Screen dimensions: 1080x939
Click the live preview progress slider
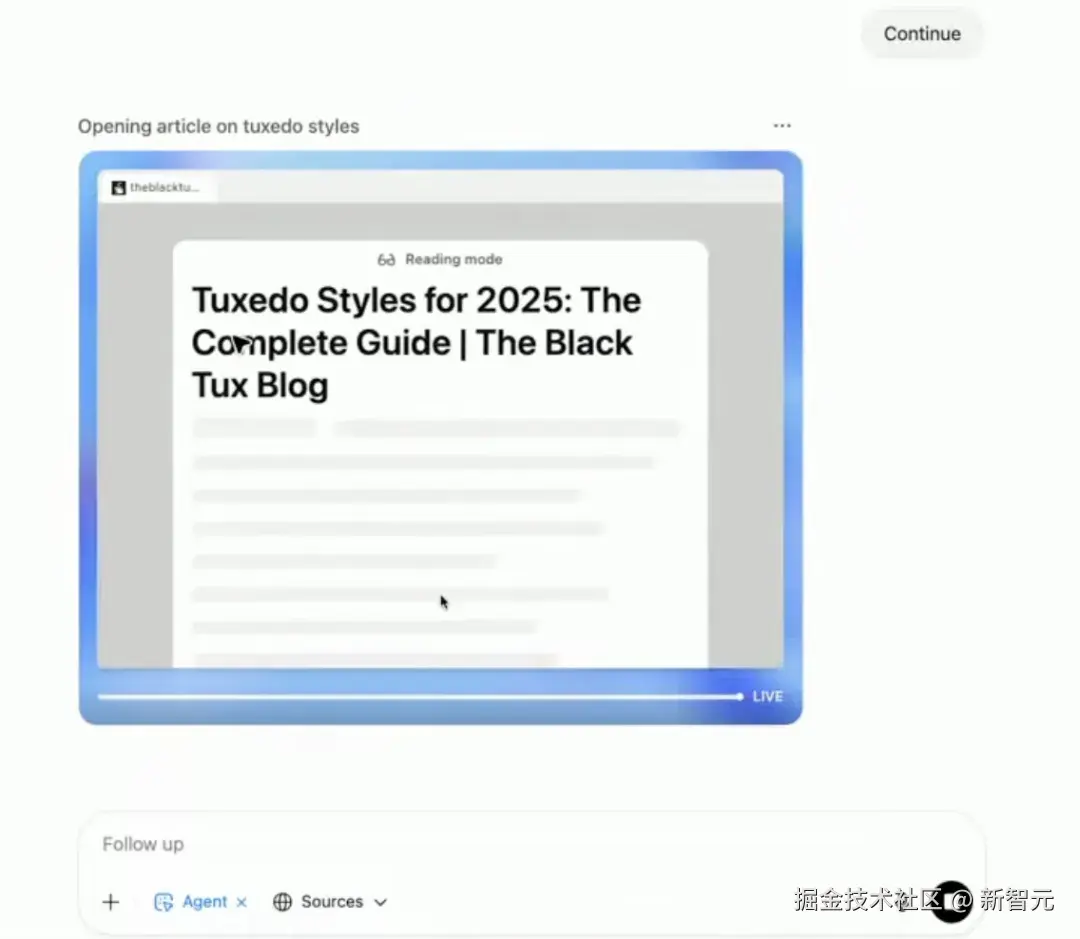[x=420, y=696]
